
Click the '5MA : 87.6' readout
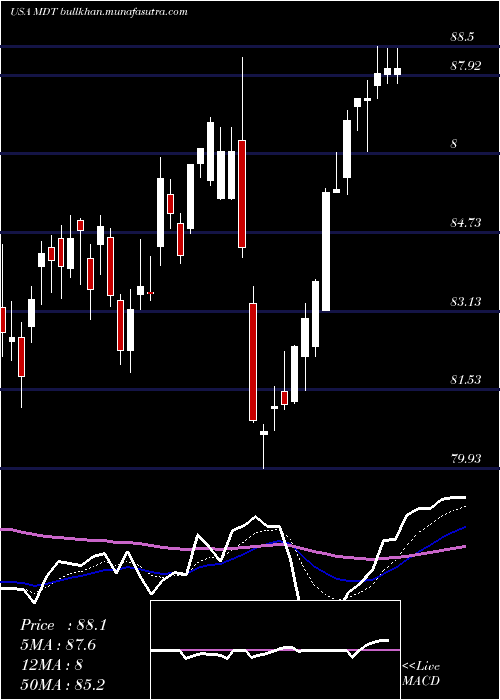[x=58, y=645]
